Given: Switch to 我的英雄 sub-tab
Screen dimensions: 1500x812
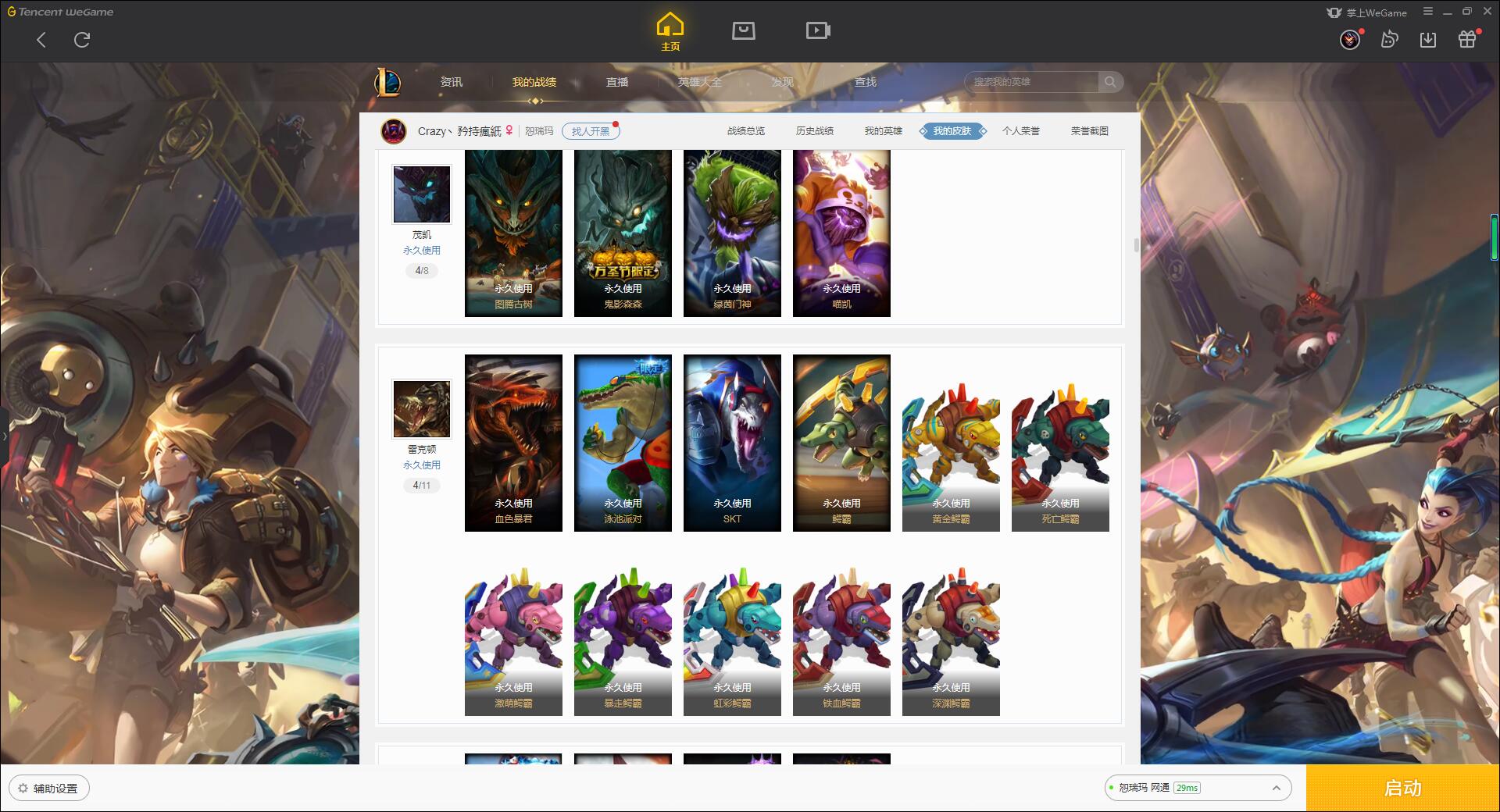Looking at the screenshot, I should (x=884, y=131).
